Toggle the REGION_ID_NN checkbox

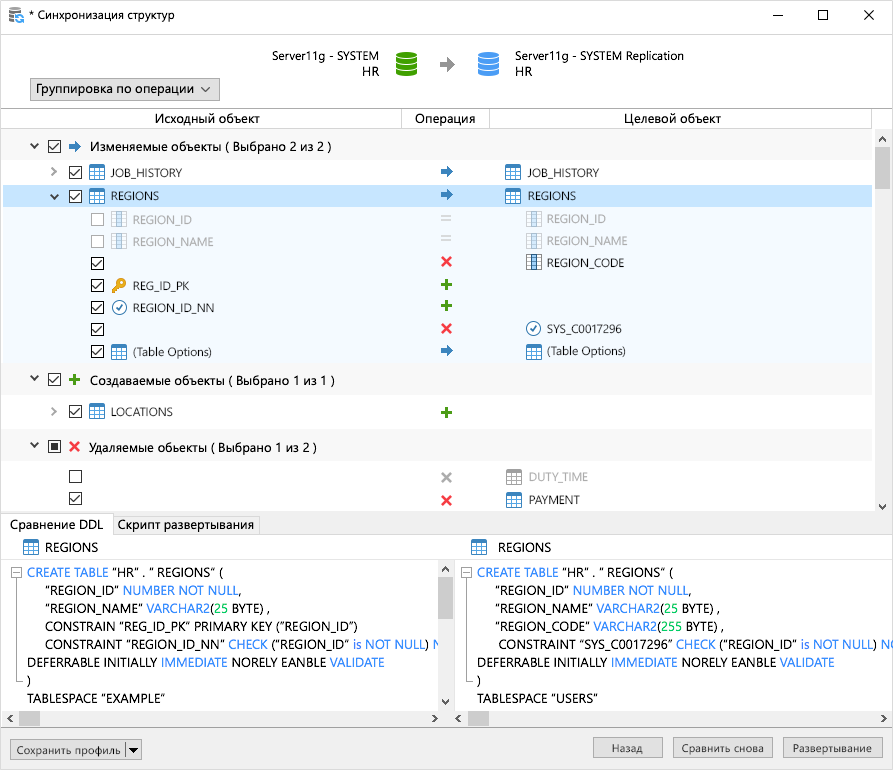(x=97, y=307)
